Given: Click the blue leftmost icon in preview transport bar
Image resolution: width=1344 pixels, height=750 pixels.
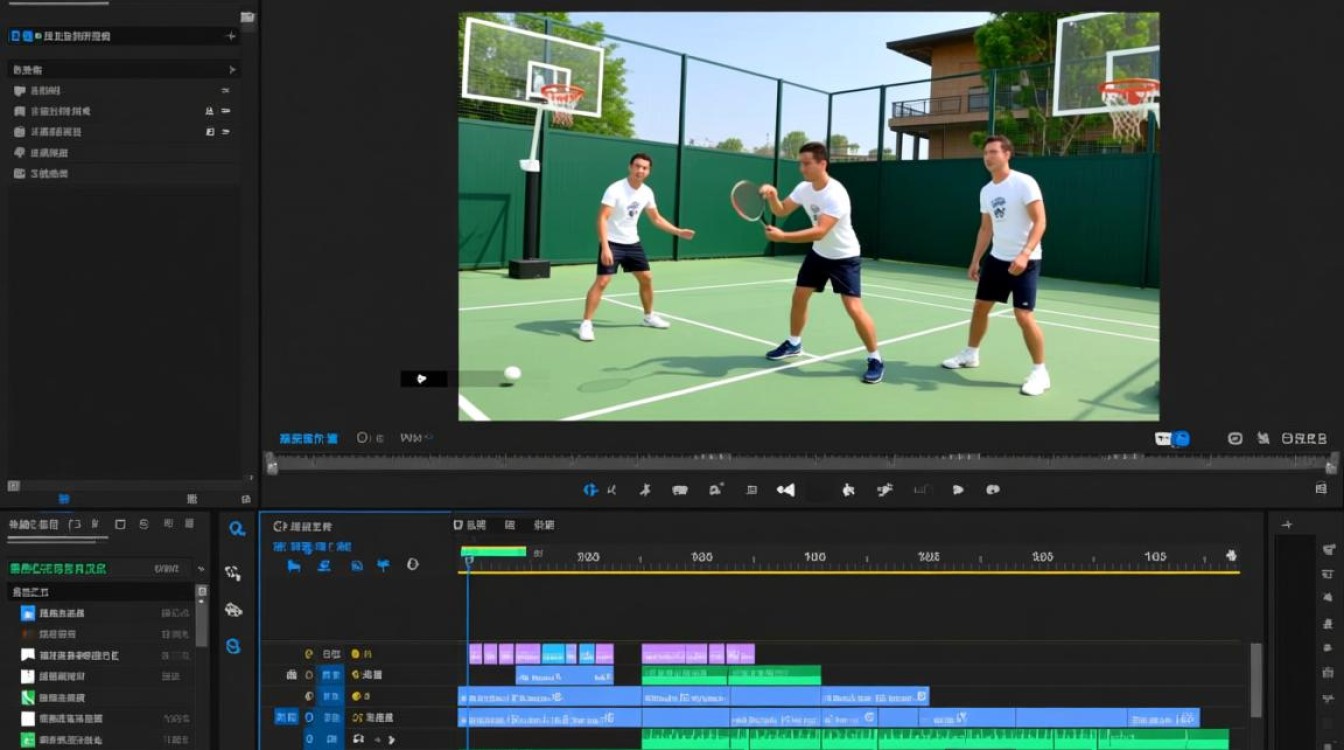Looking at the screenshot, I should (590, 490).
